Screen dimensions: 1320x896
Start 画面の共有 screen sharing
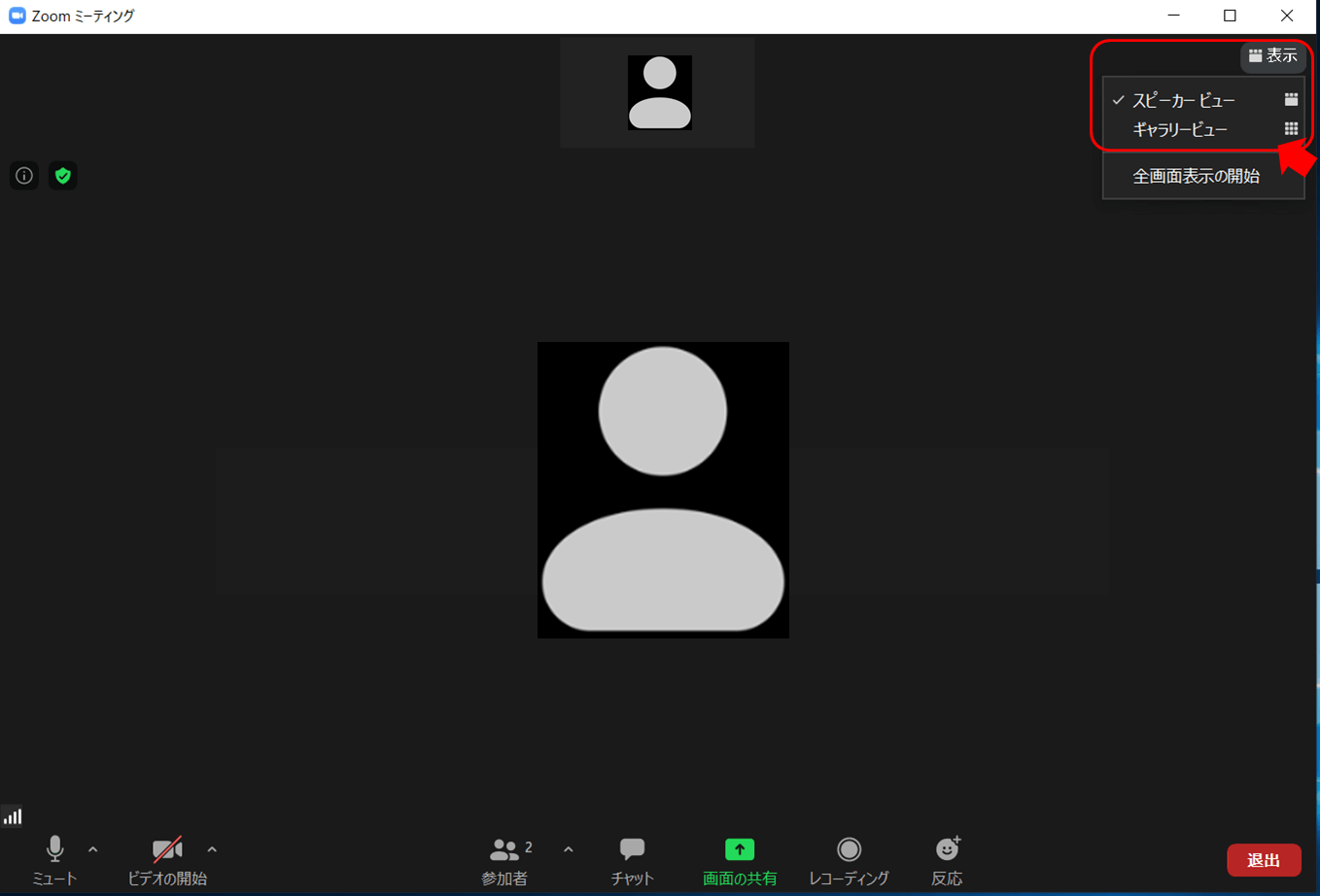740,859
